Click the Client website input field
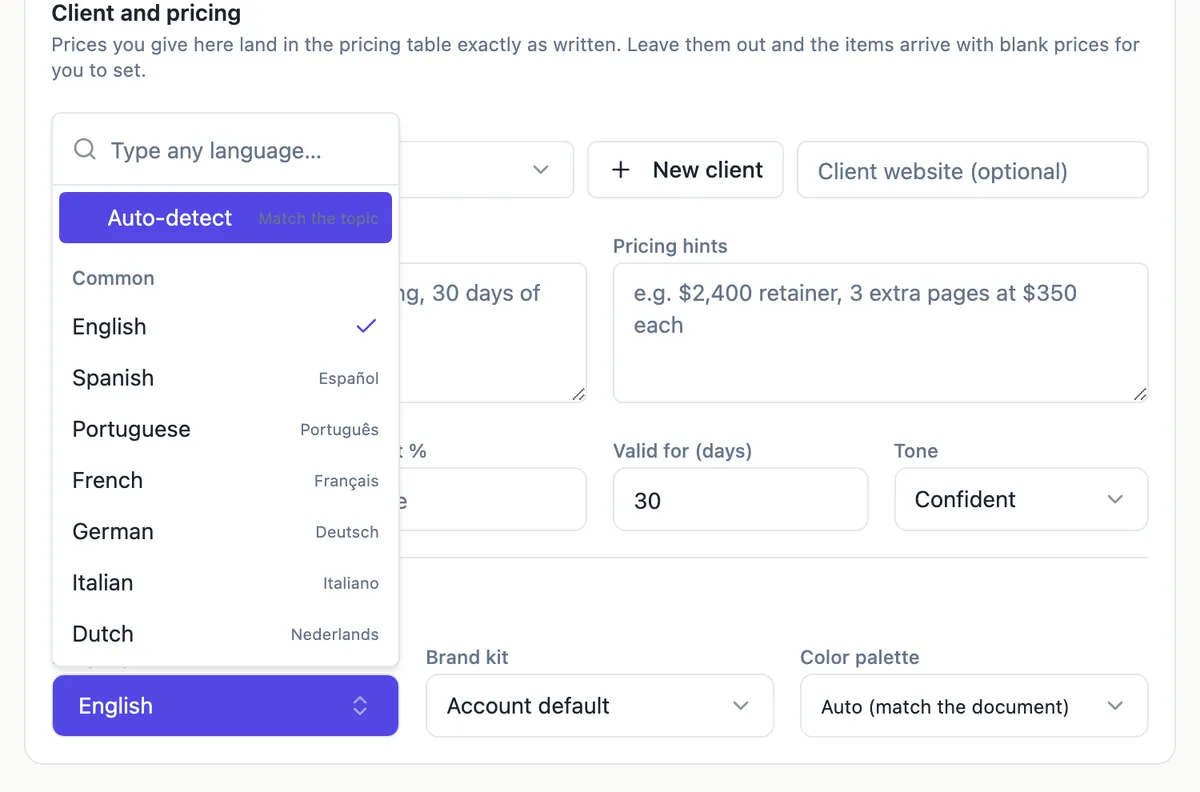Image resolution: width=1200 pixels, height=792 pixels. tap(972, 170)
